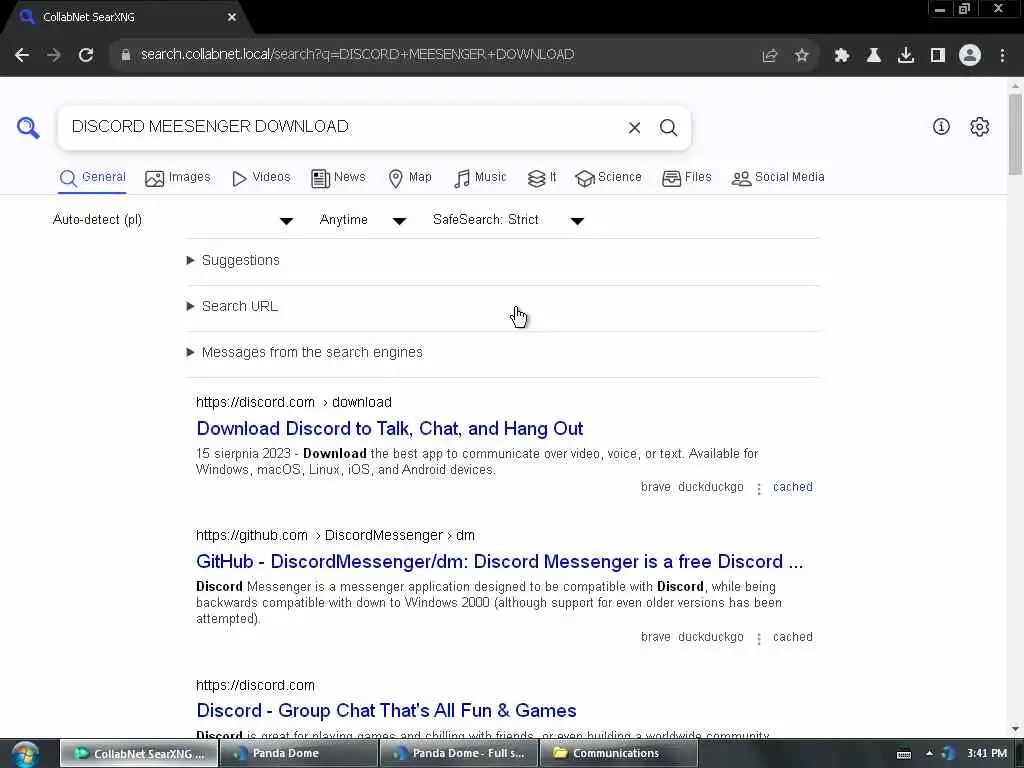This screenshot has height=768, width=1024.
Task: Switch to Music search tab
Action: 480,178
